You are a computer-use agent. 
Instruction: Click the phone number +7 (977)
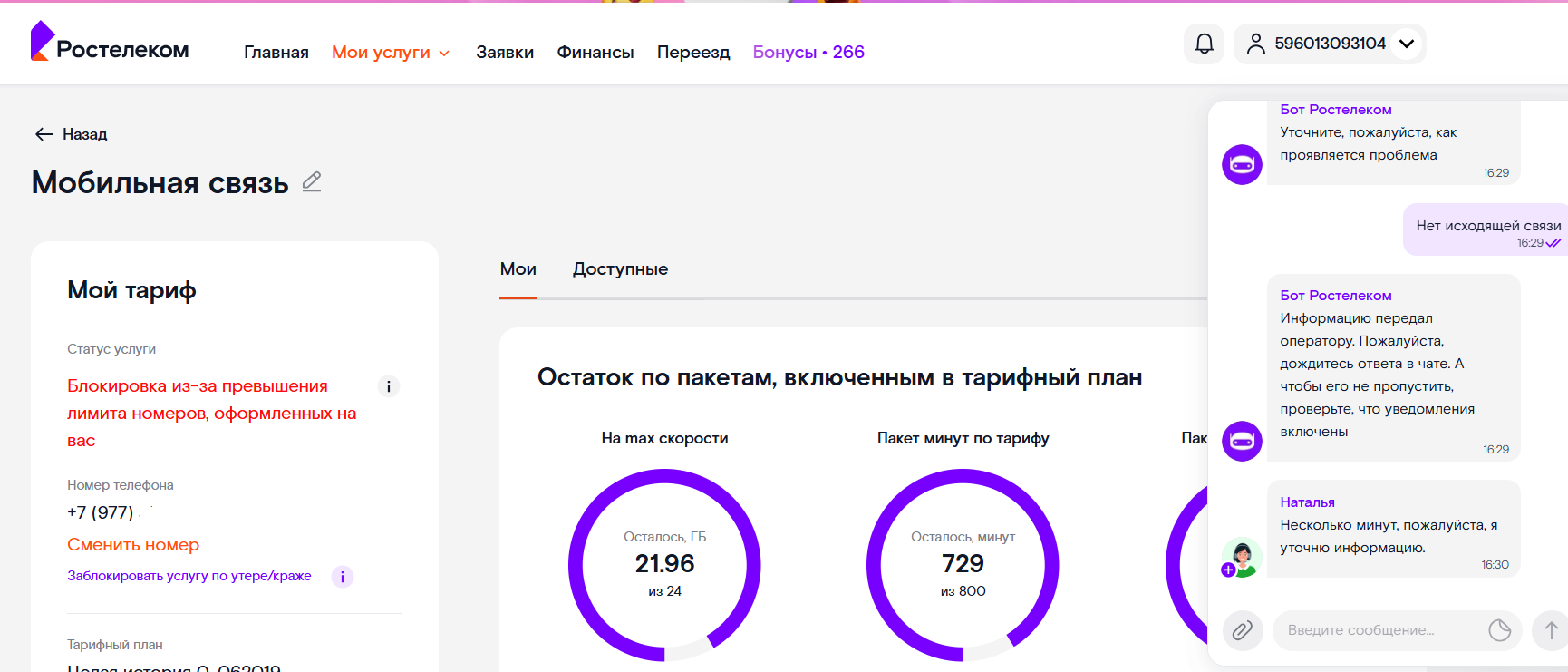point(100,512)
